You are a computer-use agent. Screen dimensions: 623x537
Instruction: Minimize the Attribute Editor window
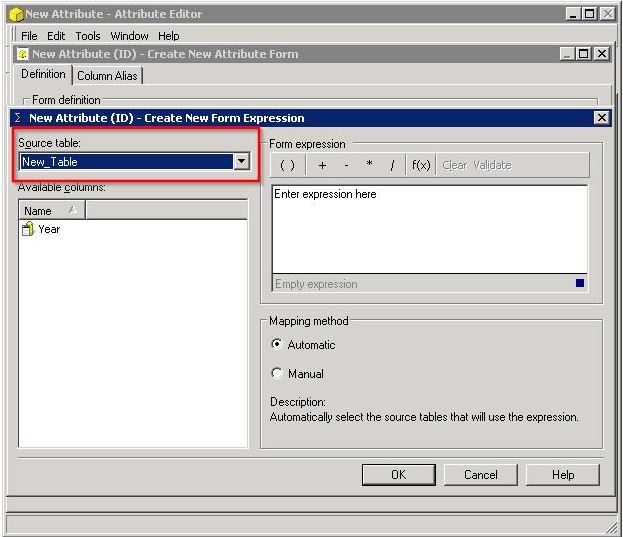(x=573, y=14)
